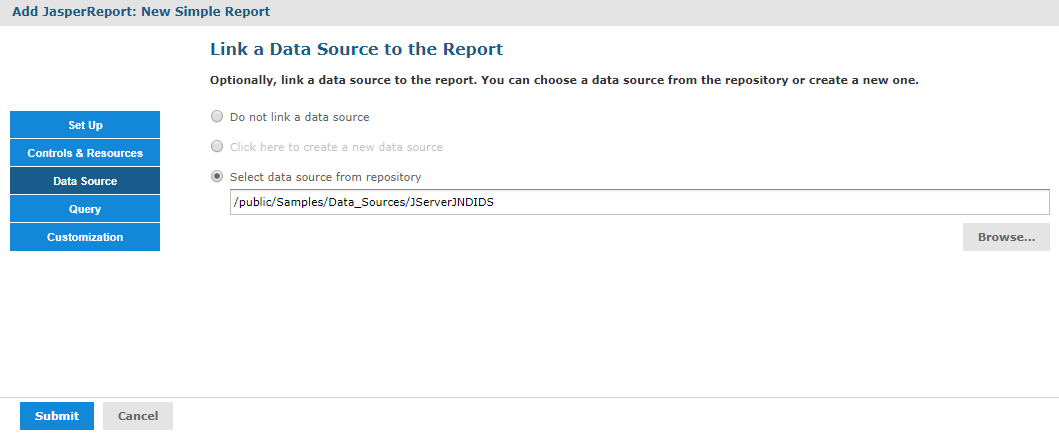
Task: Open the Data Source step
Action: [85, 181]
